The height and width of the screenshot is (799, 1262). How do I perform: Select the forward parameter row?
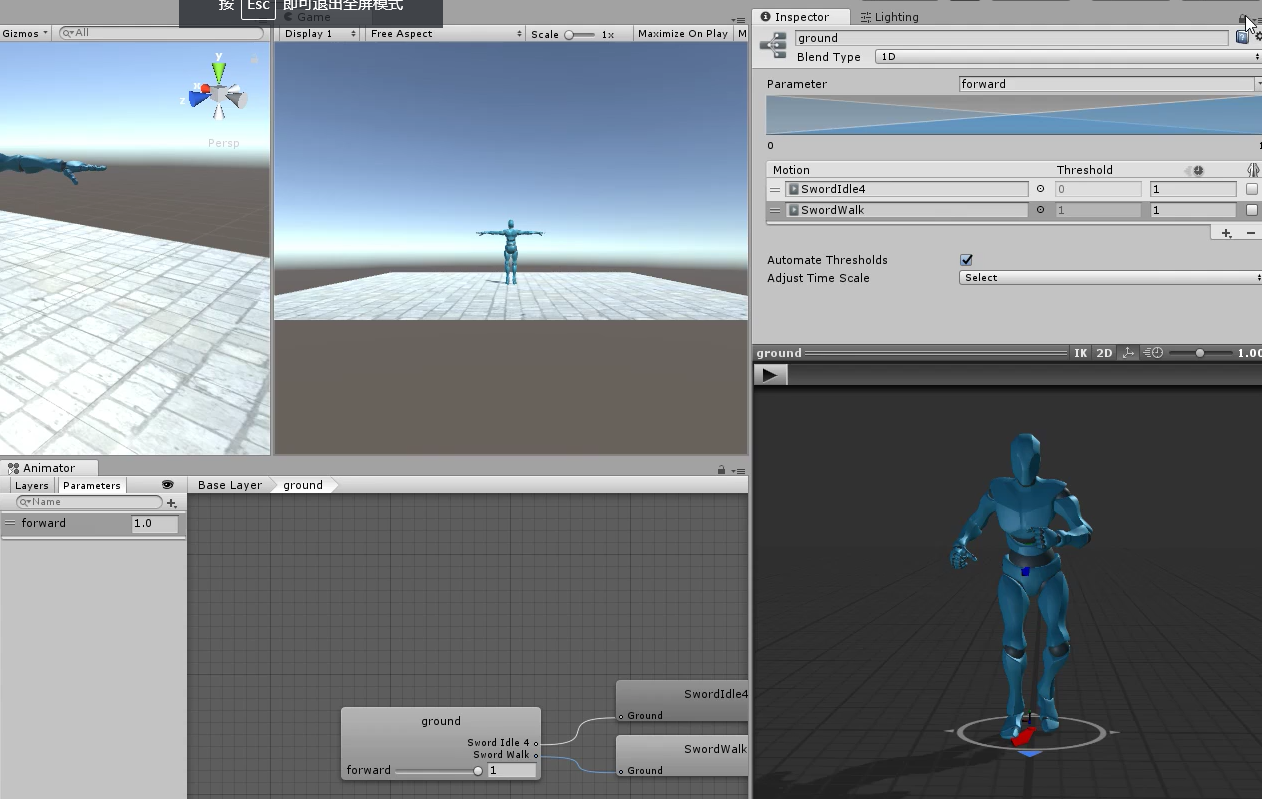[x=93, y=523]
